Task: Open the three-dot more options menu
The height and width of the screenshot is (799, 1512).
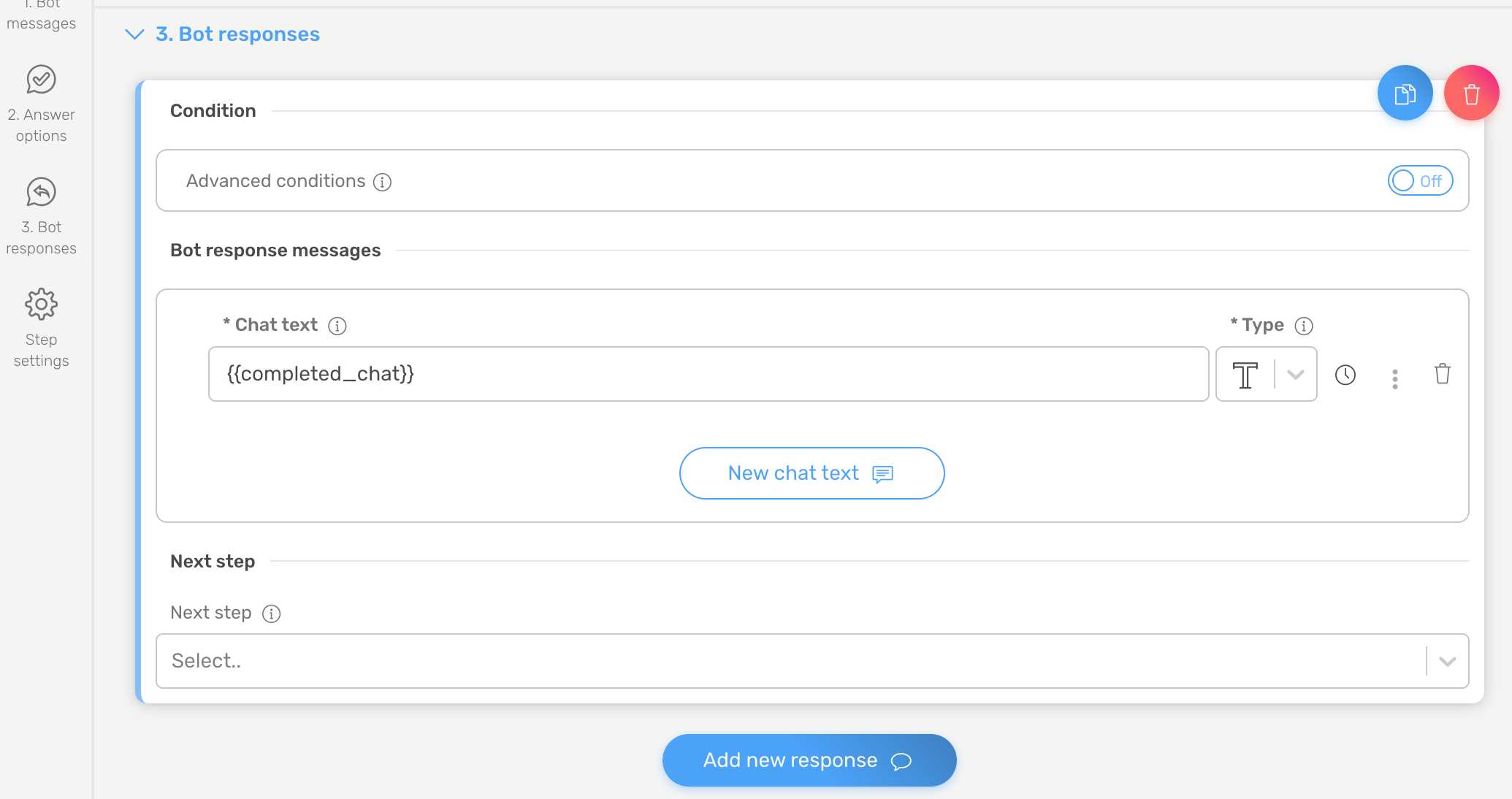Action: tap(1394, 378)
